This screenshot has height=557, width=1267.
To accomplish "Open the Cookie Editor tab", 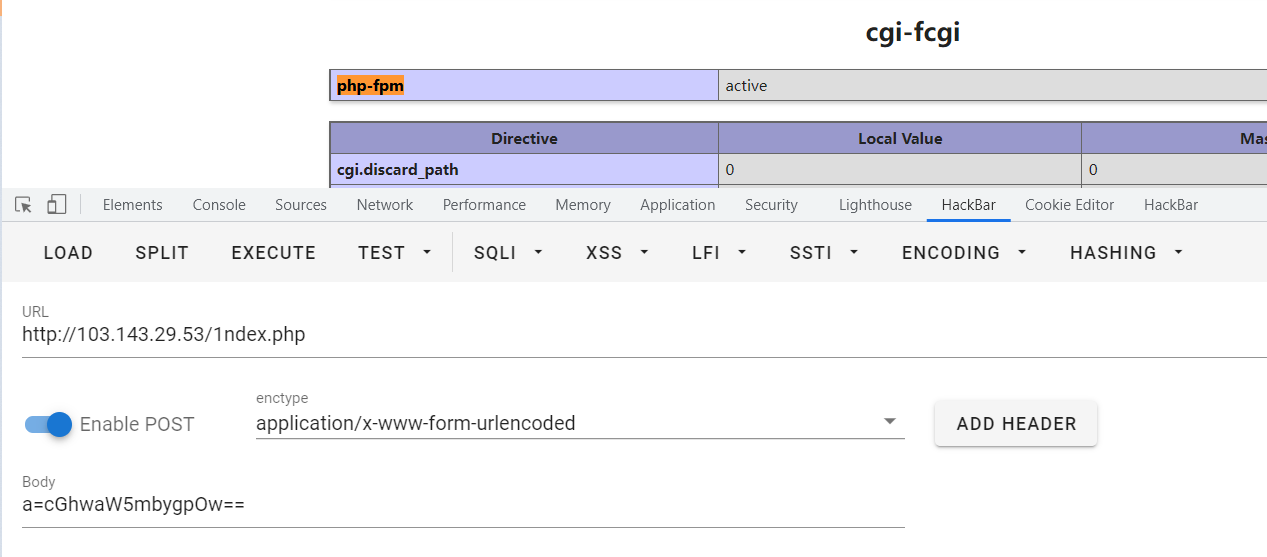I will point(1069,205).
